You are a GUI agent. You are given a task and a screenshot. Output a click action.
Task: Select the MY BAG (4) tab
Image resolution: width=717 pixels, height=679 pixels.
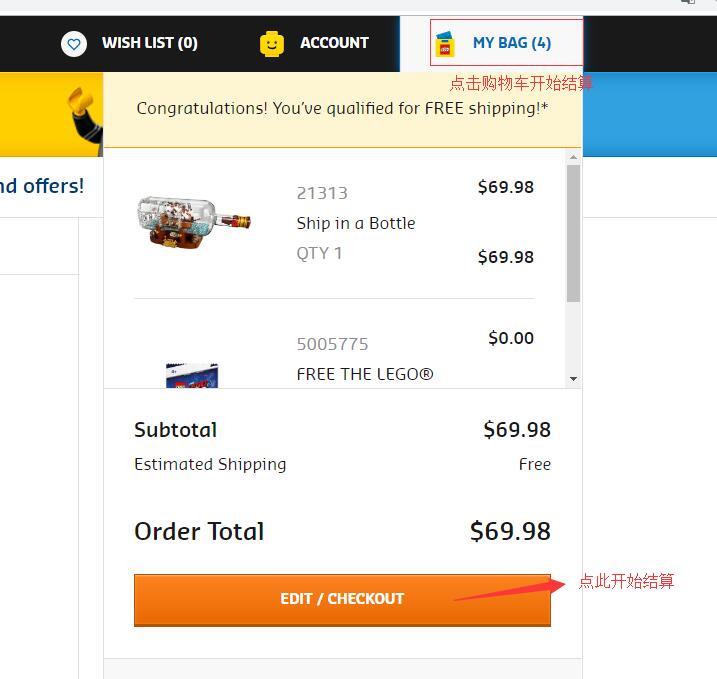pos(511,43)
